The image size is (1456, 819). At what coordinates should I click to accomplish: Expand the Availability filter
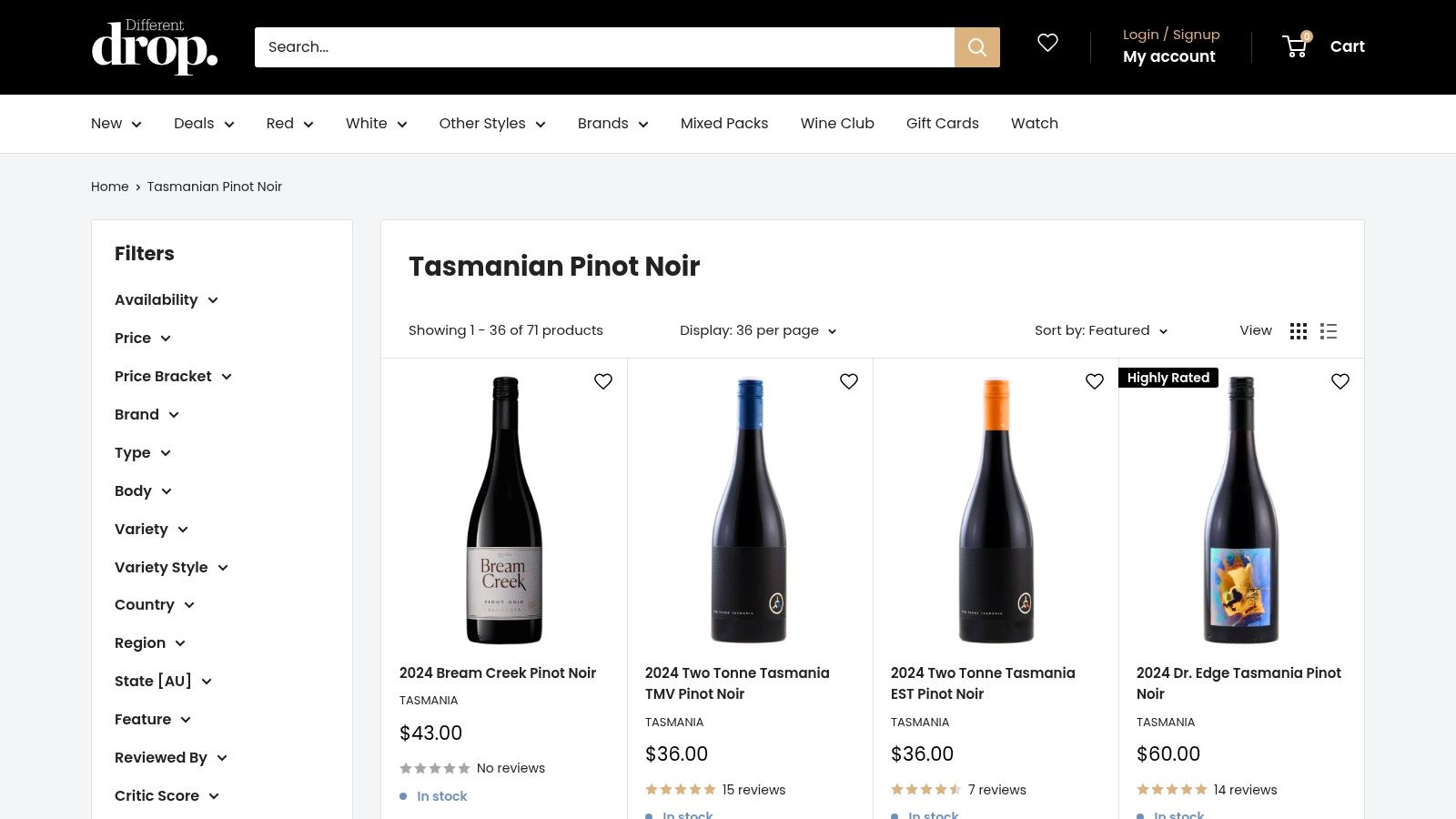[x=167, y=300]
